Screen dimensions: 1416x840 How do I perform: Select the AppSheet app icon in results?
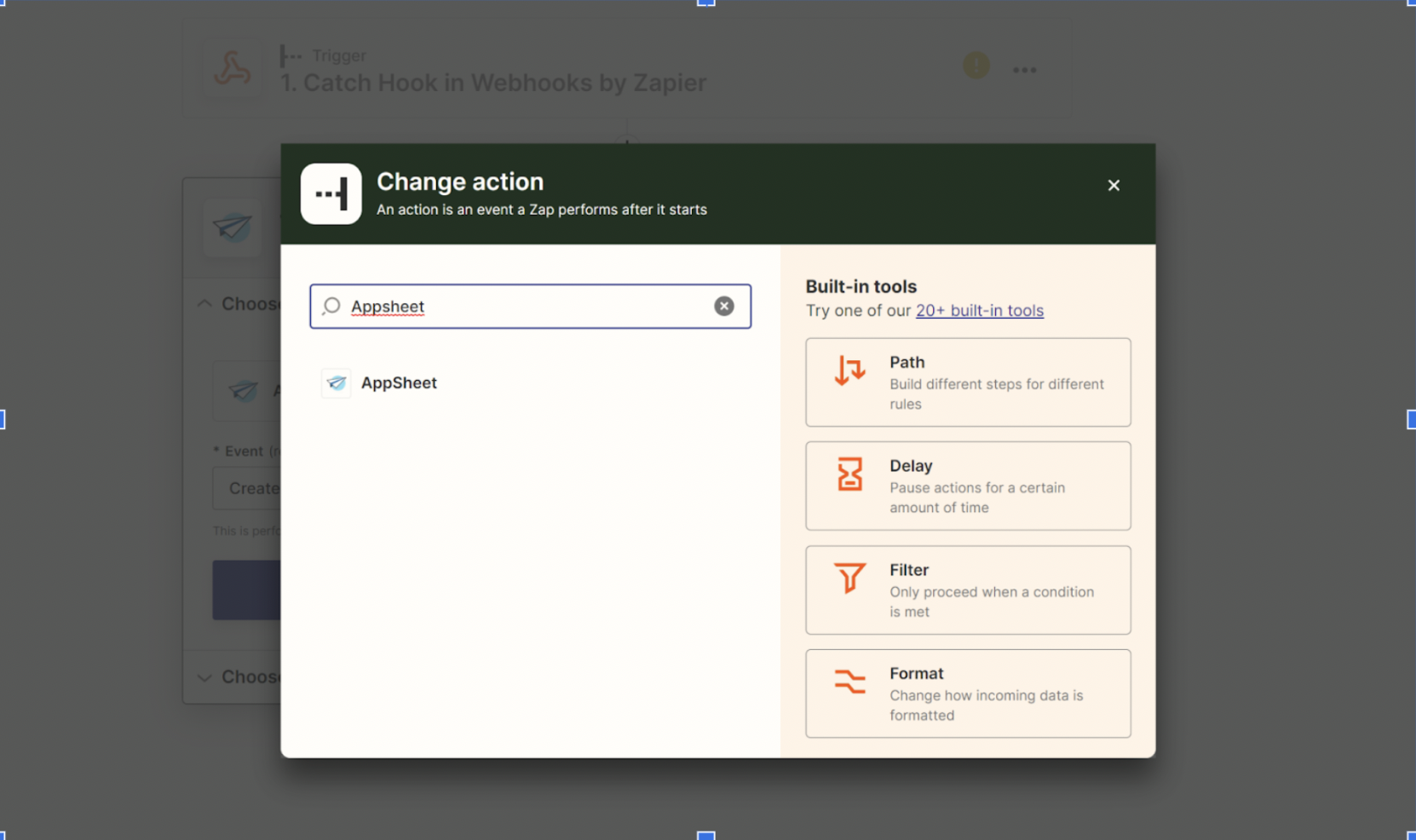[337, 383]
